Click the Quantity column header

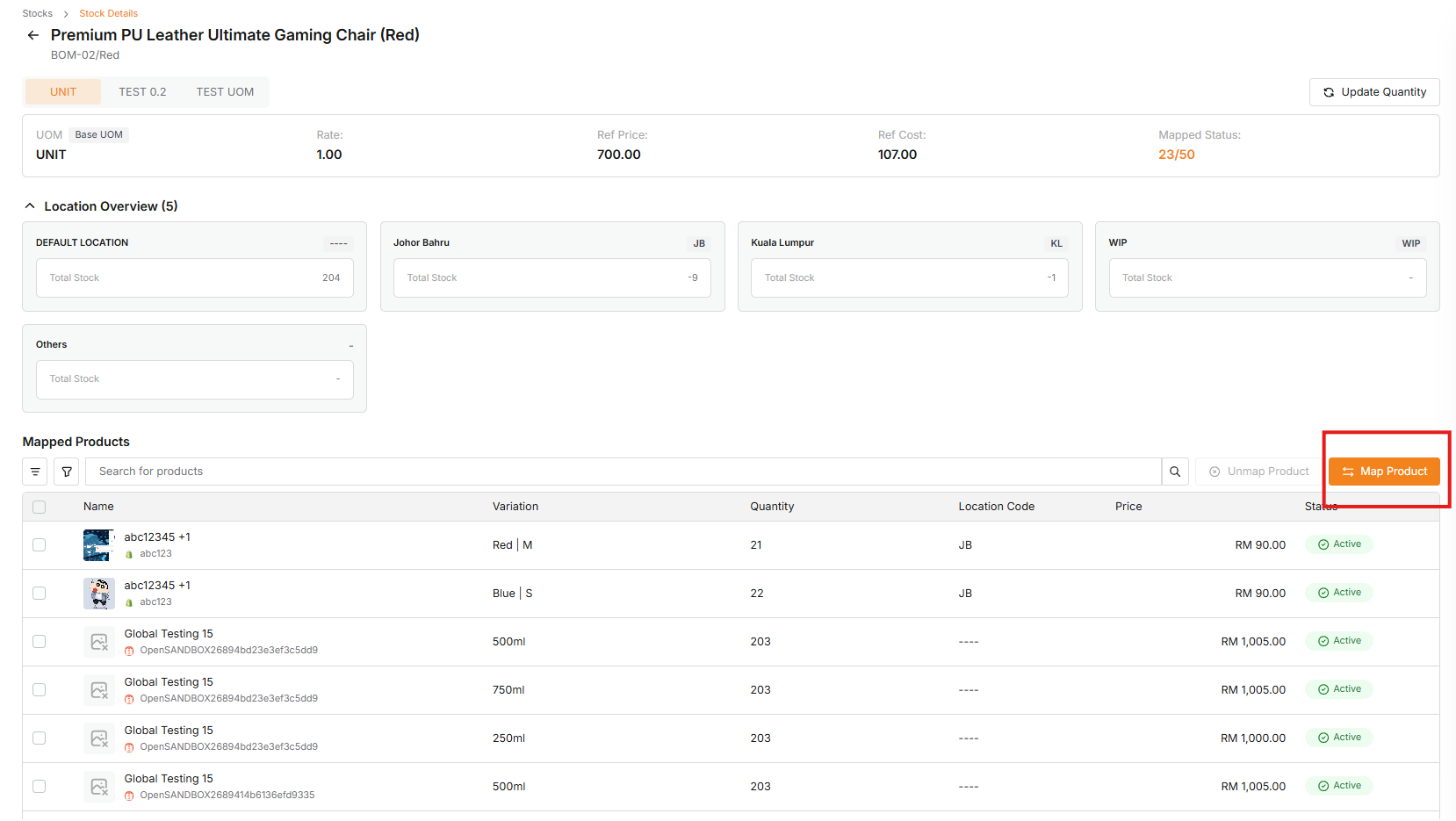point(772,507)
